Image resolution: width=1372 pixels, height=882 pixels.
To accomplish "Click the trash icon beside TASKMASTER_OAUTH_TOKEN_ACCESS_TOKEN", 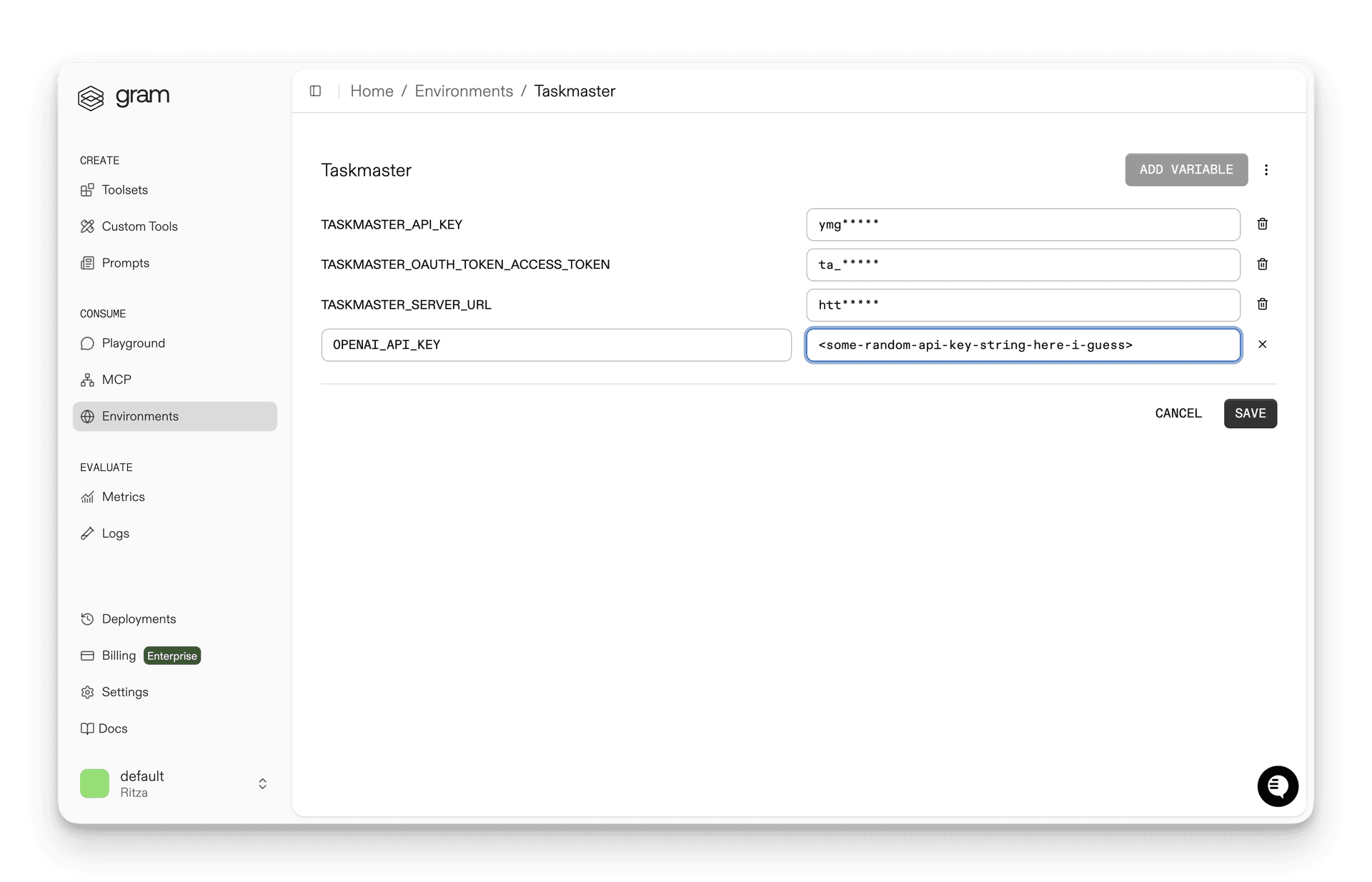I will 1262,264.
